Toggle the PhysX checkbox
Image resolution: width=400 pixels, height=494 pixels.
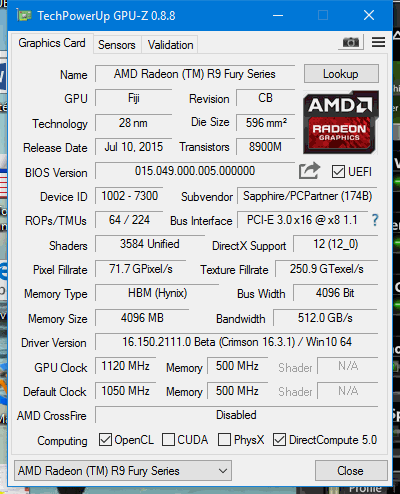224,440
